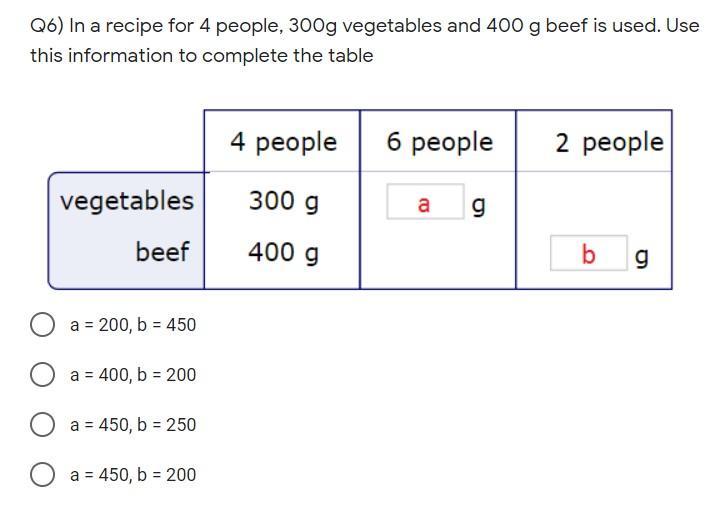Screen dimensions: 707x507
Task: Click the red 'a' input box
Action: [x=425, y=202]
